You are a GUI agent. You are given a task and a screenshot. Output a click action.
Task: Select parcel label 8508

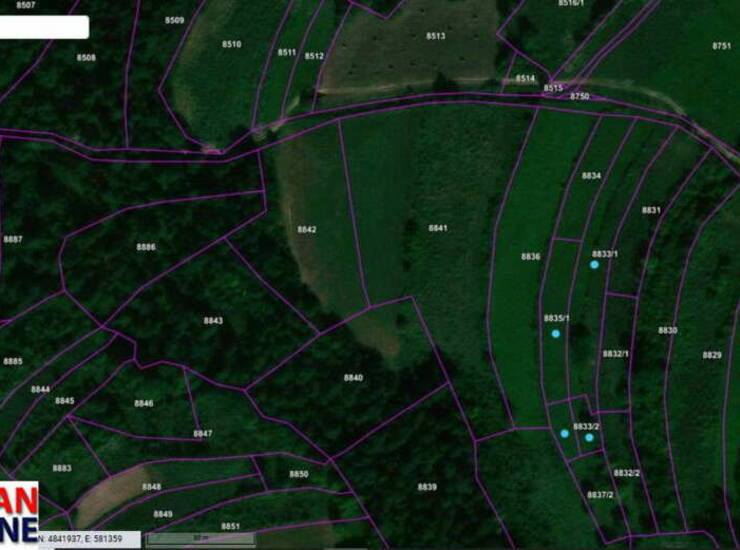tap(86, 58)
